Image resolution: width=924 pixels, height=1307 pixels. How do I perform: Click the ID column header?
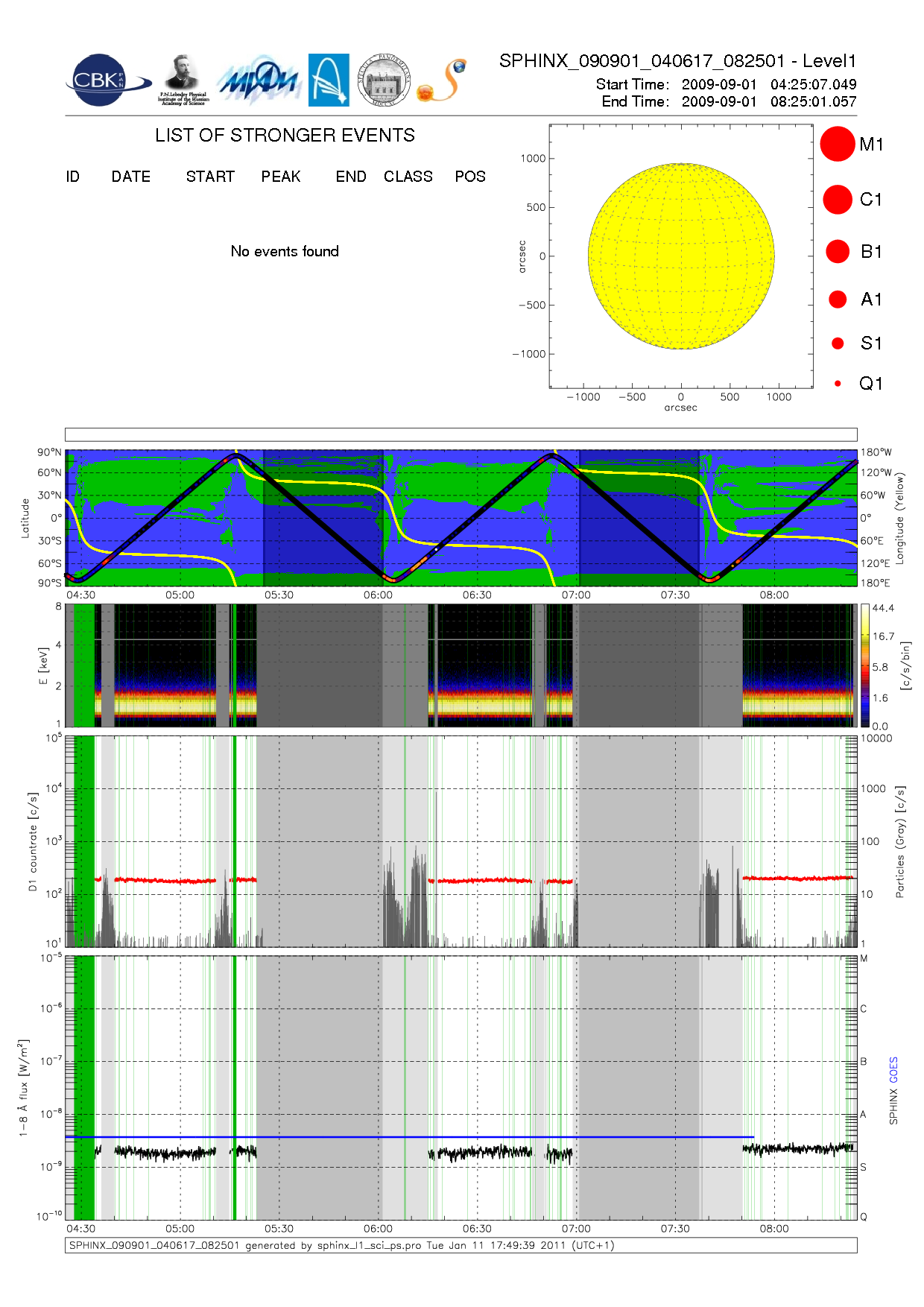pyautogui.click(x=72, y=177)
